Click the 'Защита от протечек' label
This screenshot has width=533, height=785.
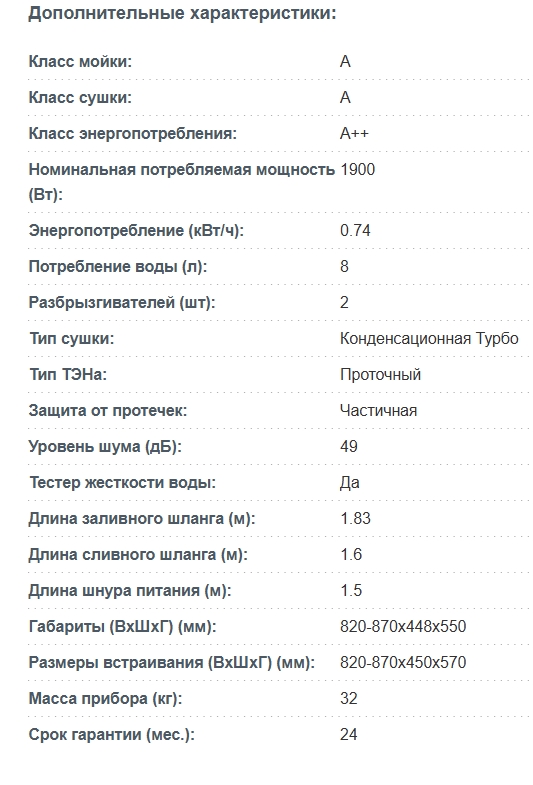108,411
